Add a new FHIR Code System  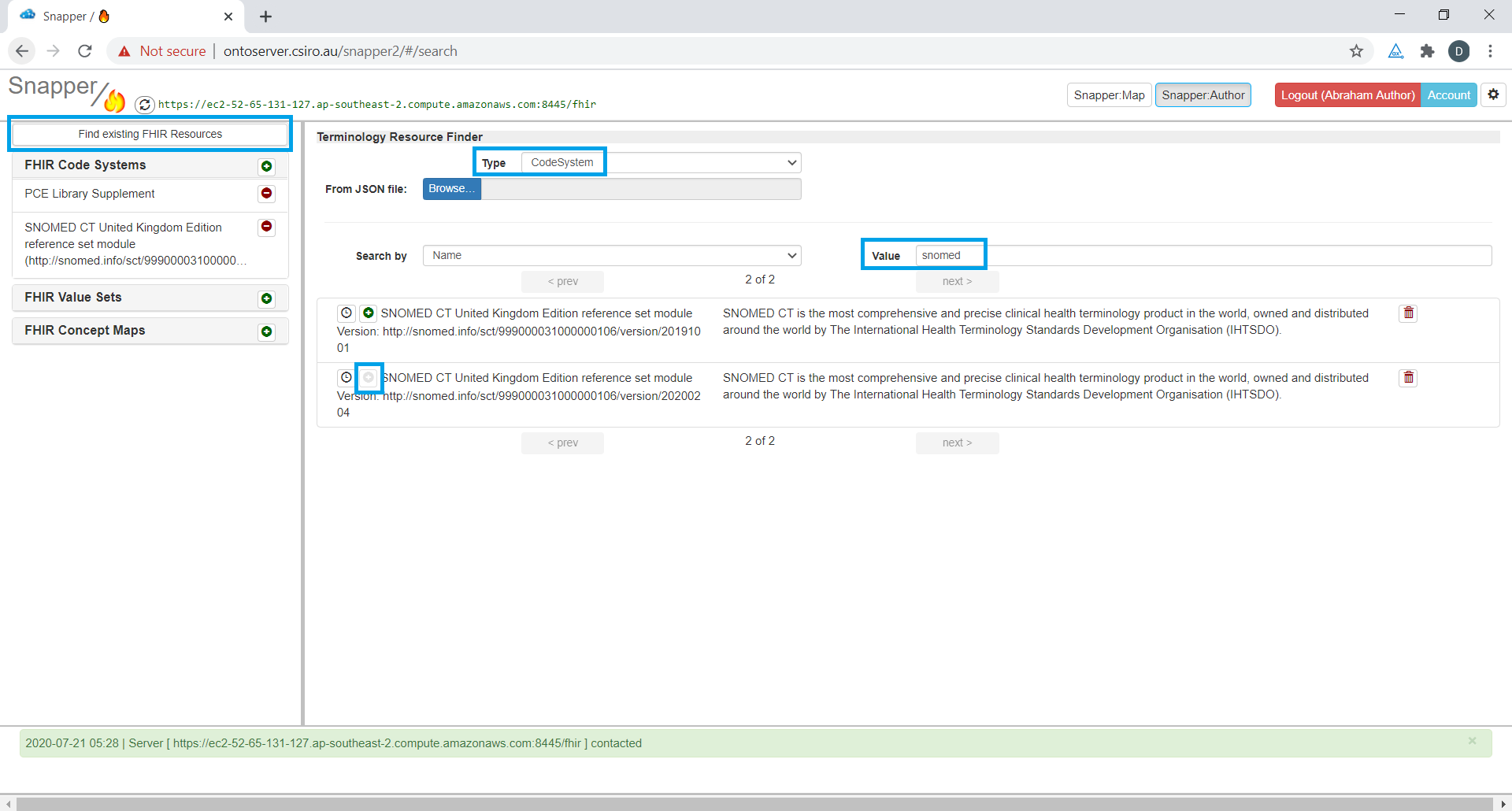(267, 166)
